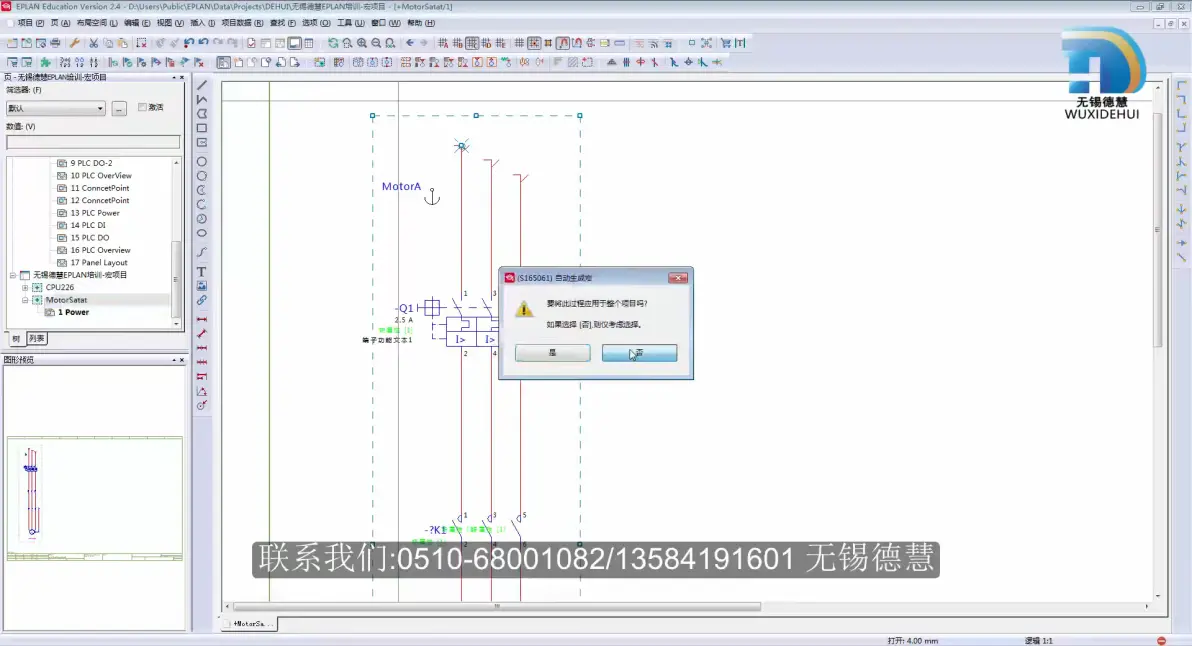Click the red status bar error icon
1192x646 pixels.
pos(1161,641)
